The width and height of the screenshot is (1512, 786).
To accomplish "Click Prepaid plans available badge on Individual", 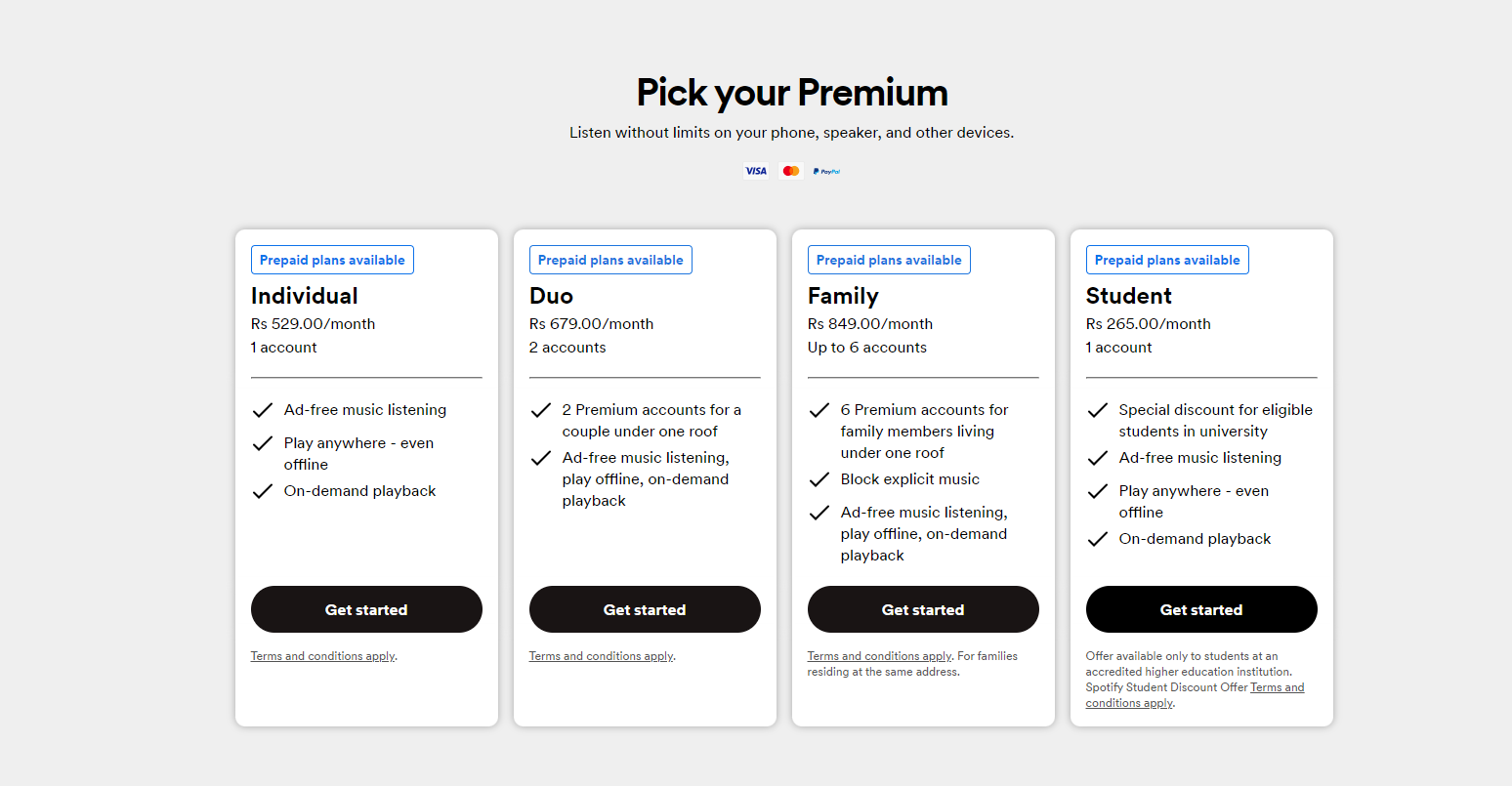I will pyautogui.click(x=332, y=260).
